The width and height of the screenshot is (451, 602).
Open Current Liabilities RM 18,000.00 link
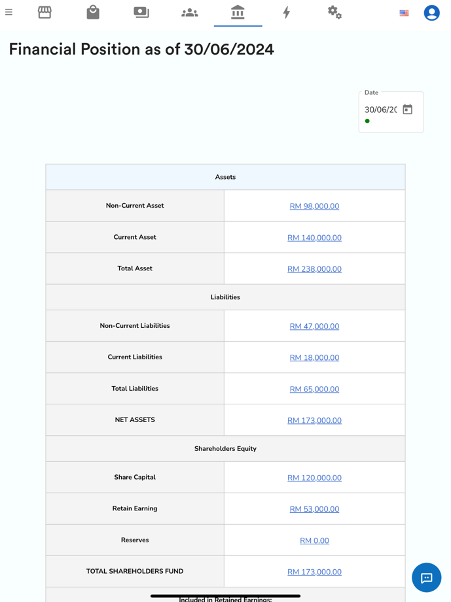314,357
